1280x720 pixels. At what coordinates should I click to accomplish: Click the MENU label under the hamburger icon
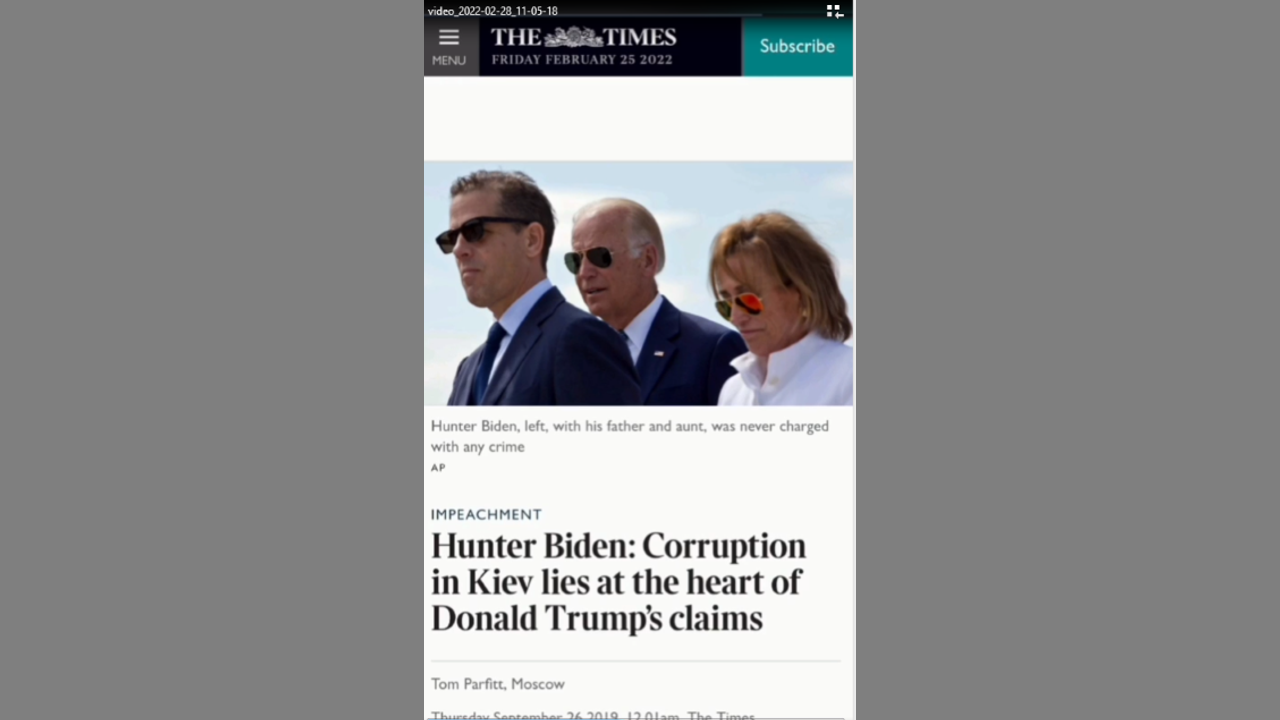(449, 60)
